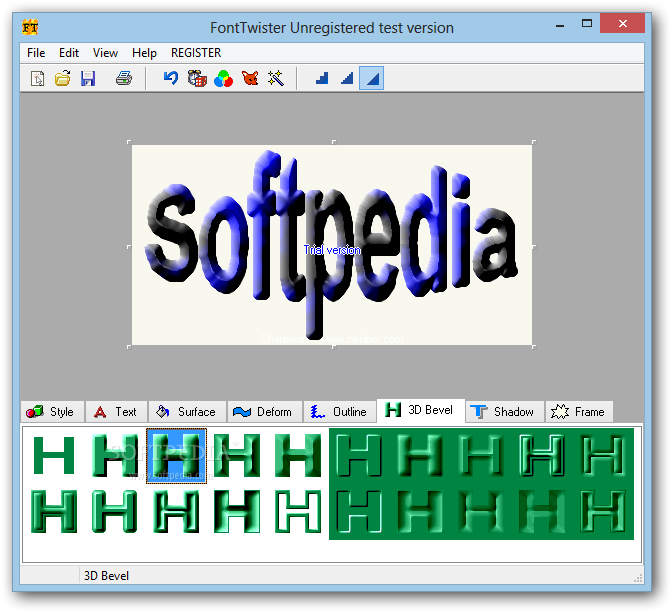The image size is (672, 612).
Task: Click the dice random style icon
Action: (197, 78)
